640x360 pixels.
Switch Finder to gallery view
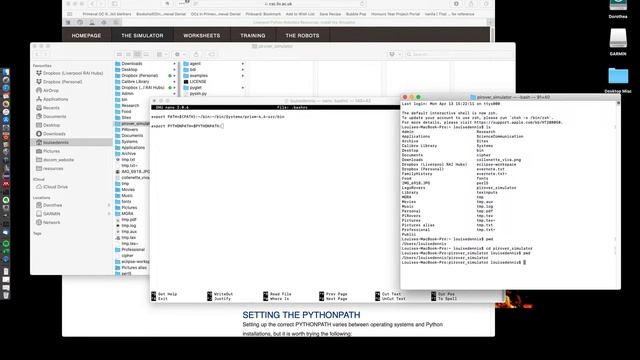coord(146,54)
